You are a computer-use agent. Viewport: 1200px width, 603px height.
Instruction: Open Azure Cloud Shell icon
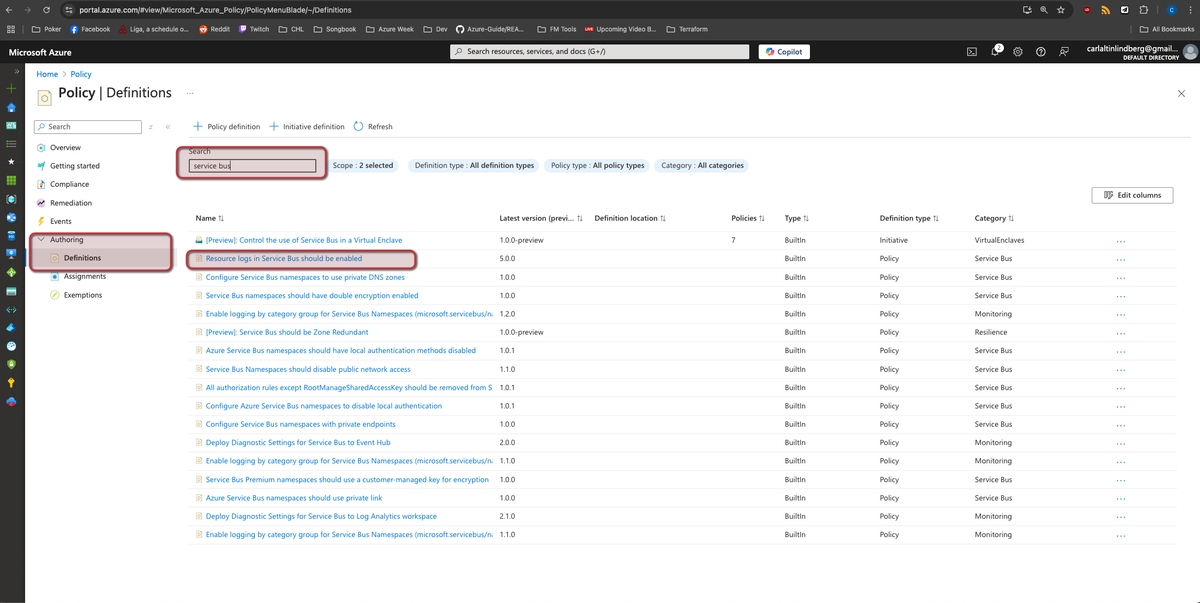point(972,51)
